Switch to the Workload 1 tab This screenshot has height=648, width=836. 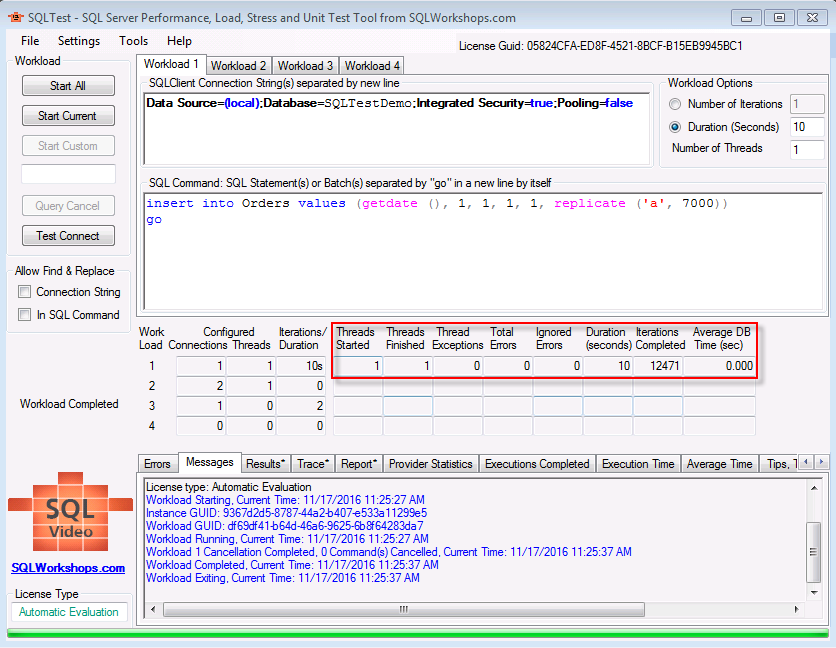point(171,64)
